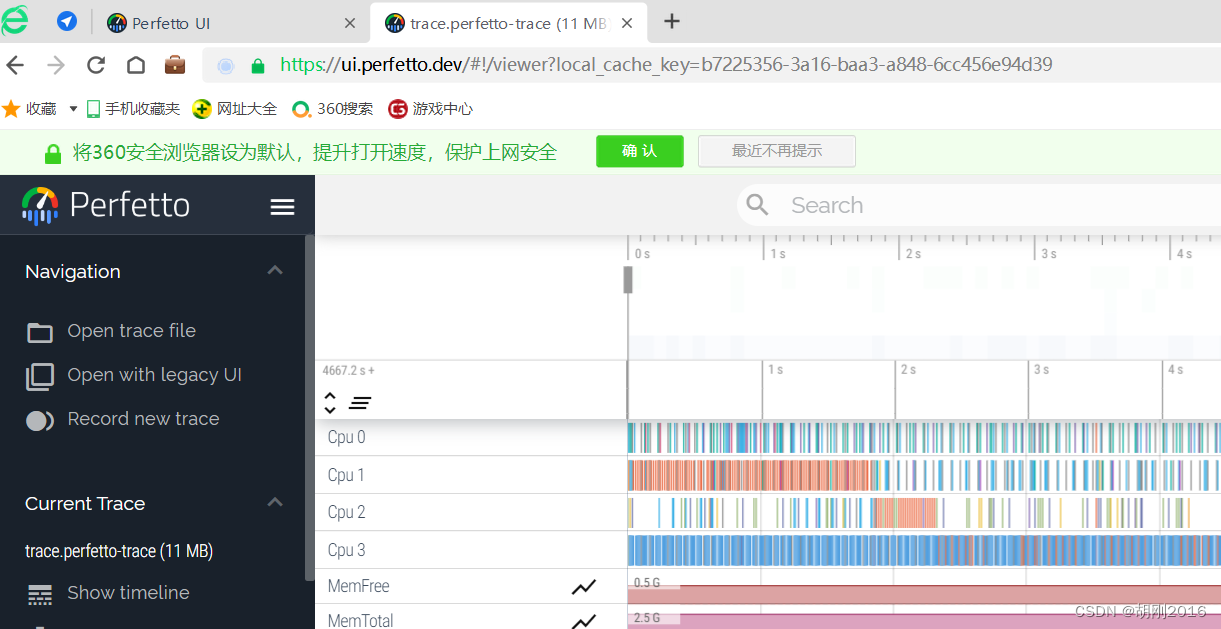
Task: Select the trace.perfetto-trace (11 MB) tab
Action: click(510, 23)
